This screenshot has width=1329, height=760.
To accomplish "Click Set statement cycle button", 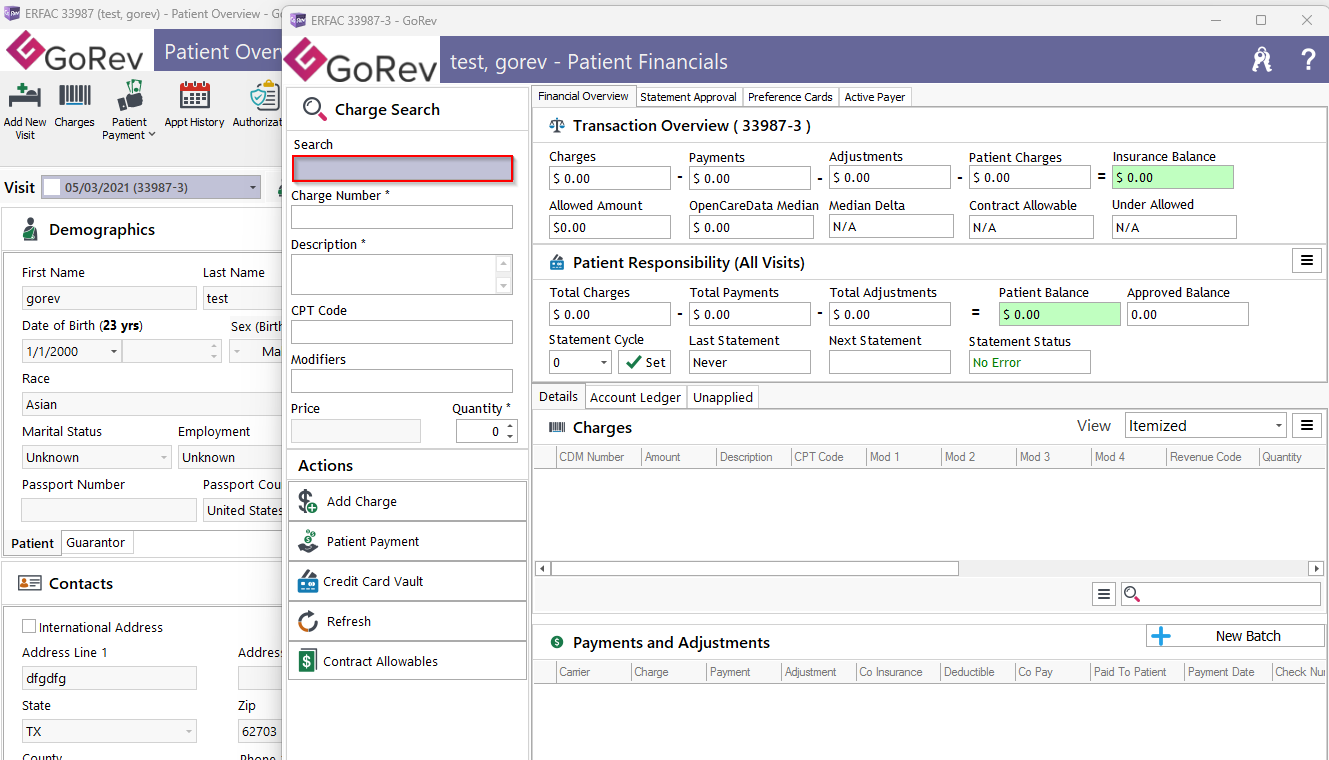I will click(645, 362).
